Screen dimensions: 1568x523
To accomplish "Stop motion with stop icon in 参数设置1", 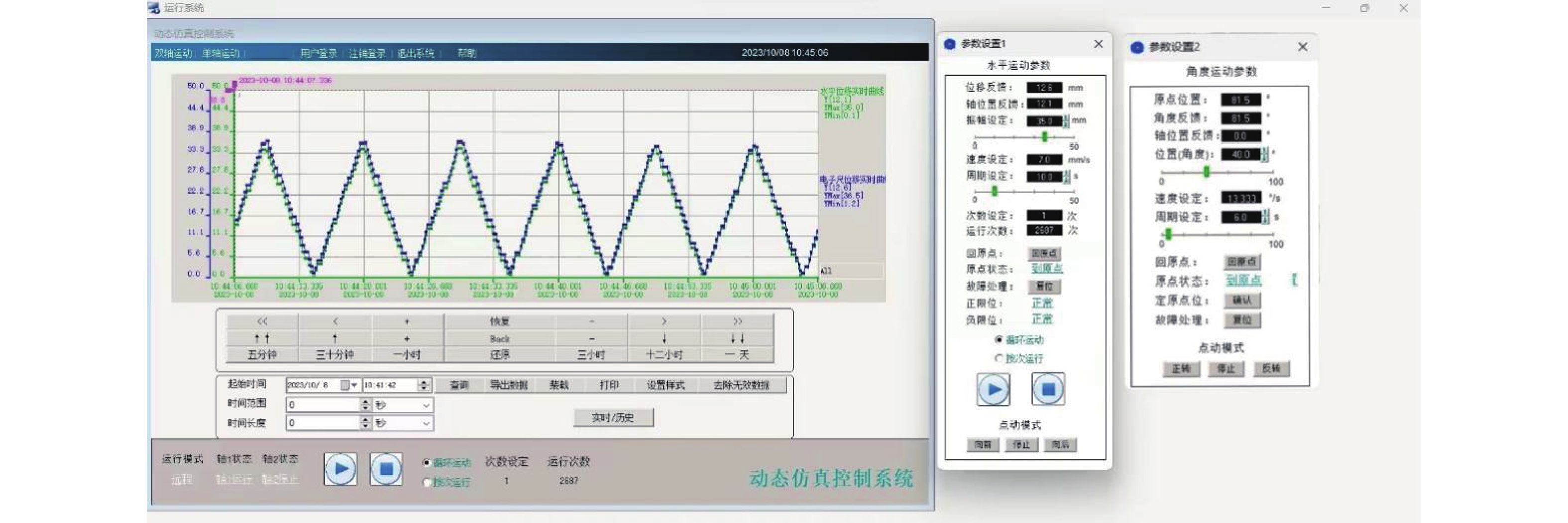I will coord(1047,389).
